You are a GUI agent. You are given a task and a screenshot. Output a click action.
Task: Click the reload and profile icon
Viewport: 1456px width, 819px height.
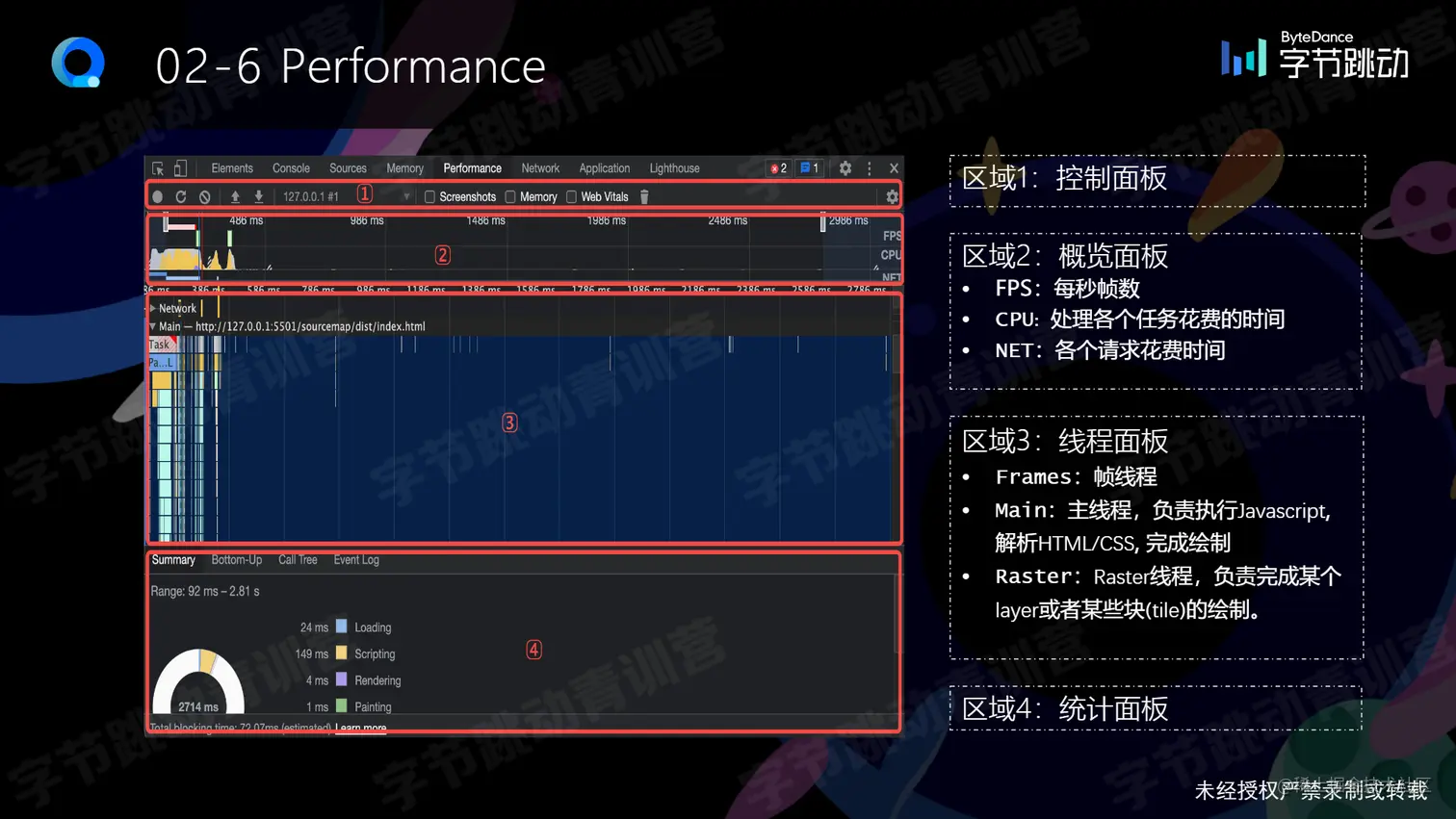pyautogui.click(x=181, y=196)
